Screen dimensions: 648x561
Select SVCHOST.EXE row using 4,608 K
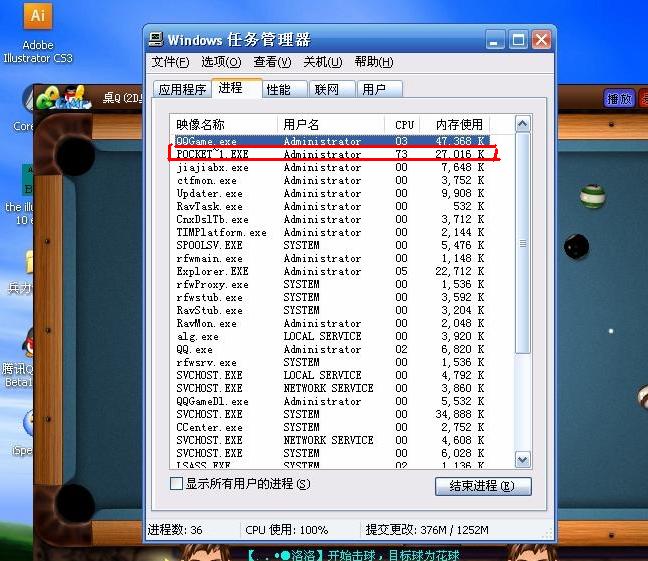(x=330, y=440)
